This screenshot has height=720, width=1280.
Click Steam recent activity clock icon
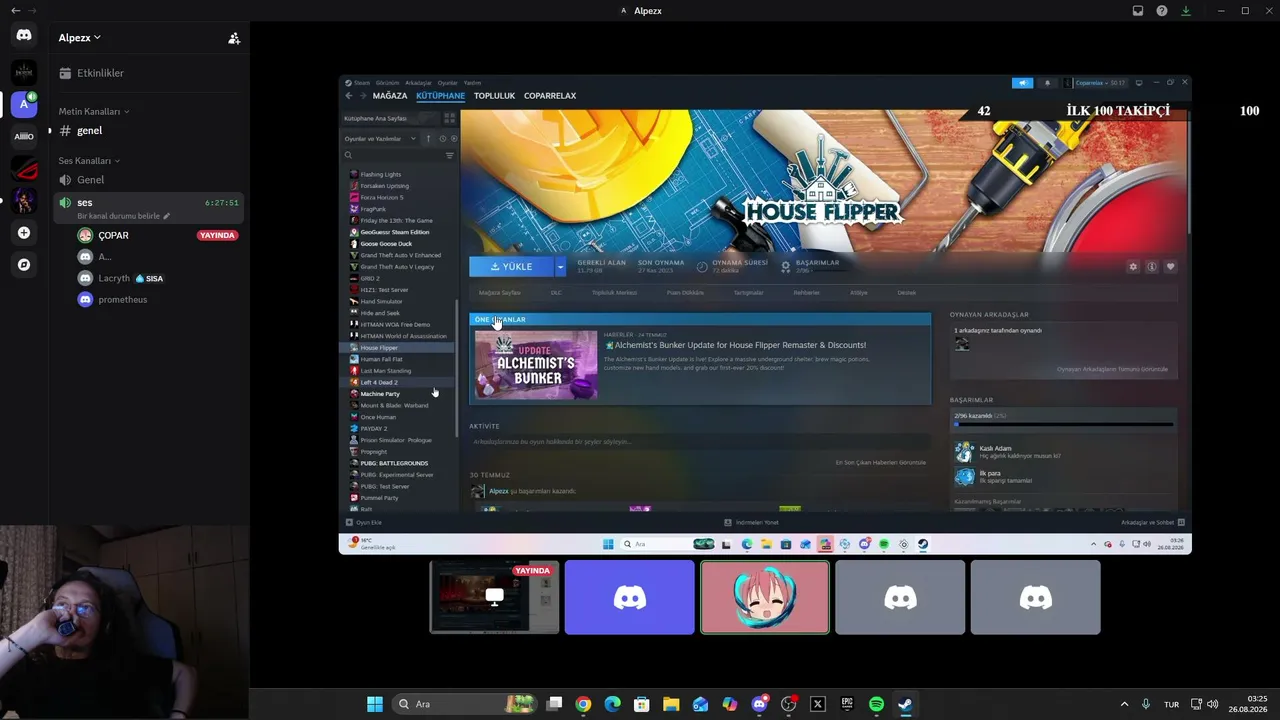click(442, 139)
